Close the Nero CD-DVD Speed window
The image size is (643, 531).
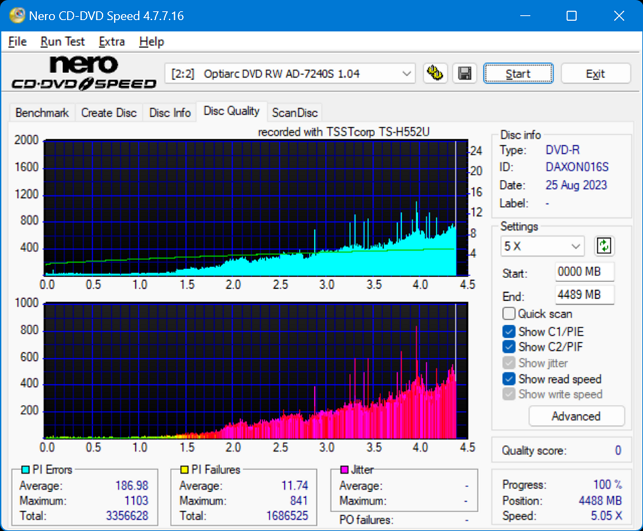619,16
